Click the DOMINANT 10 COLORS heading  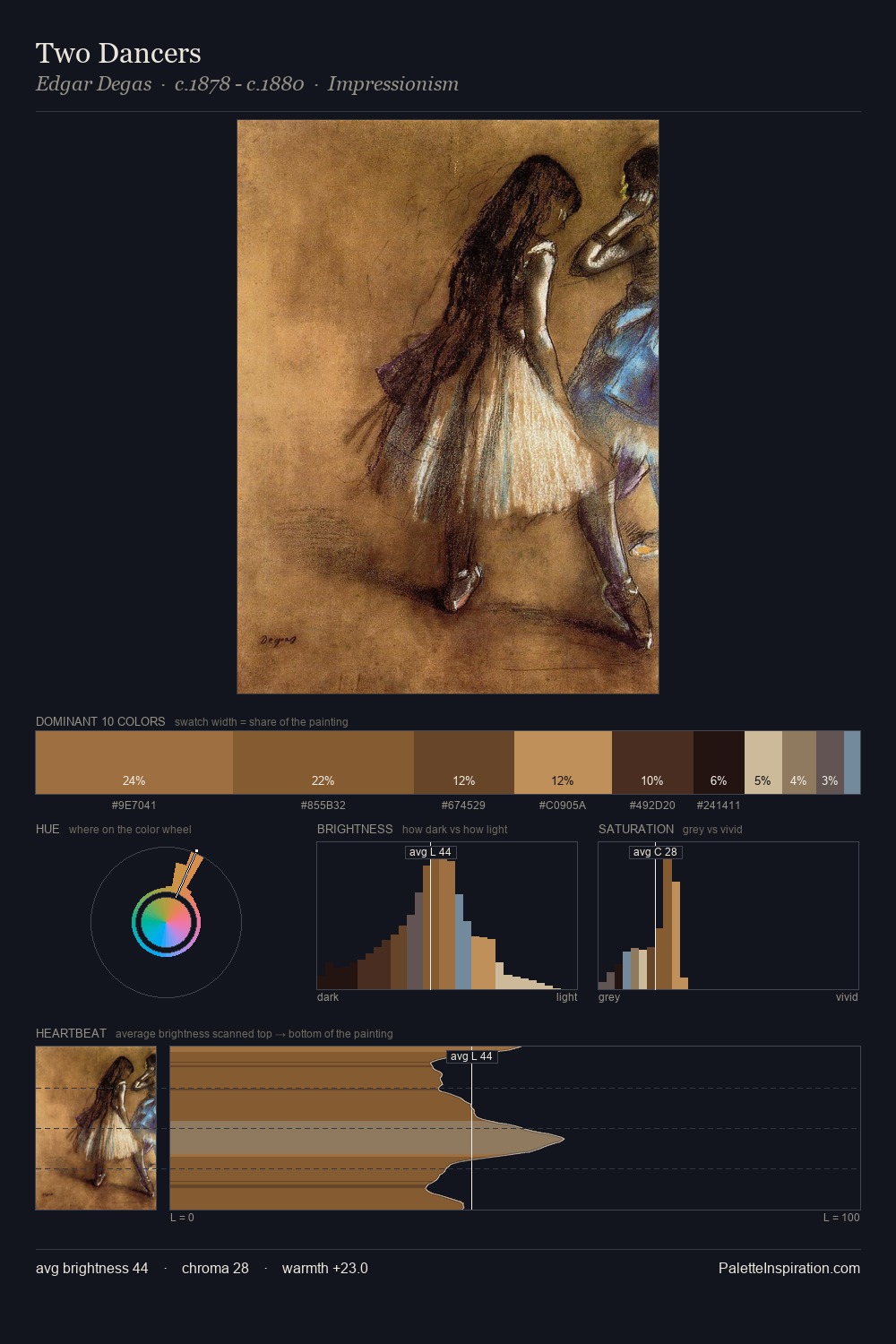click(x=100, y=721)
